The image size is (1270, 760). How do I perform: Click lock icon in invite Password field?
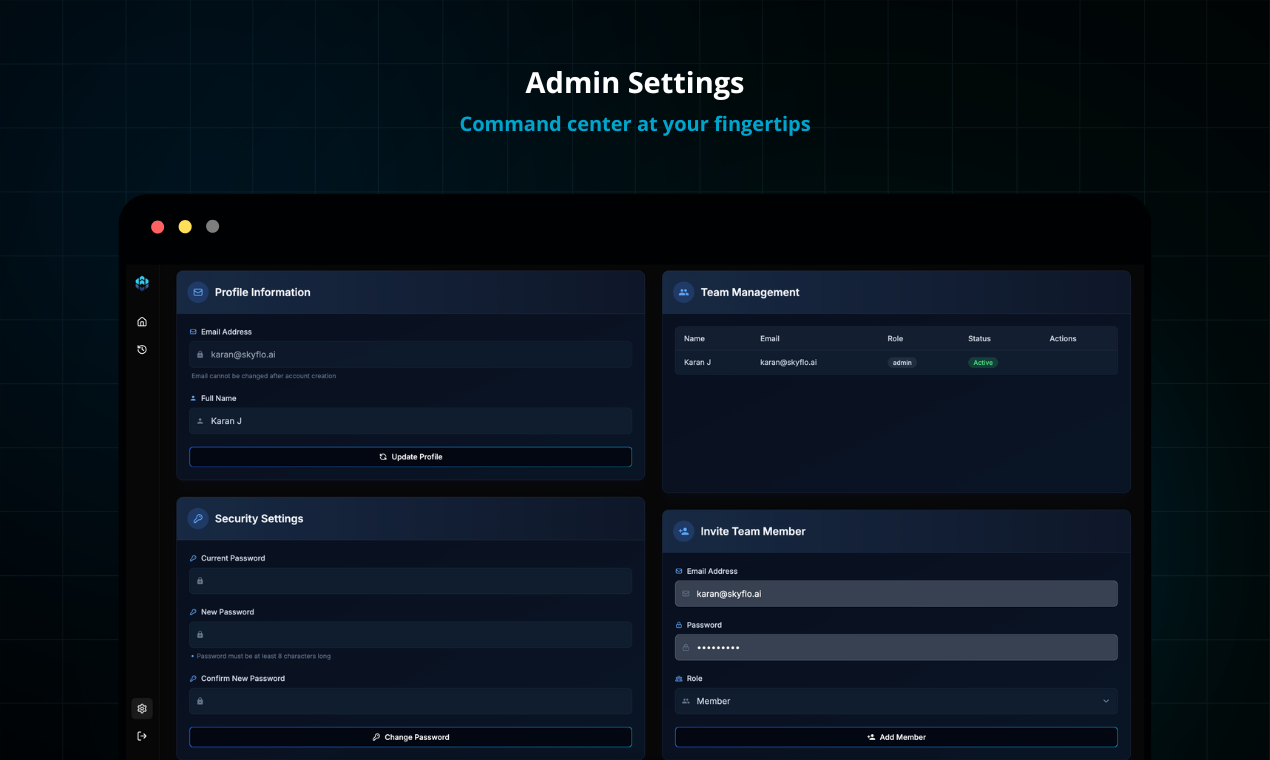pos(686,647)
